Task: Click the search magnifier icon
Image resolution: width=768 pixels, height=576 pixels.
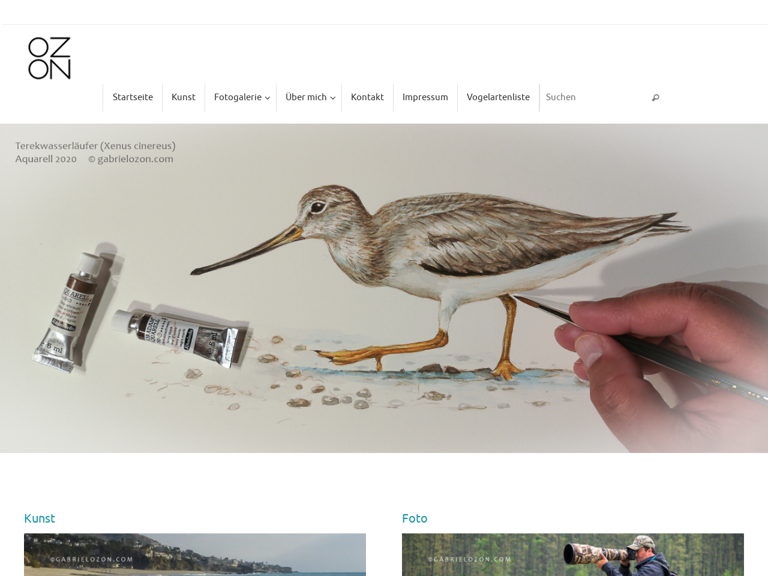Action: (655, 97)
